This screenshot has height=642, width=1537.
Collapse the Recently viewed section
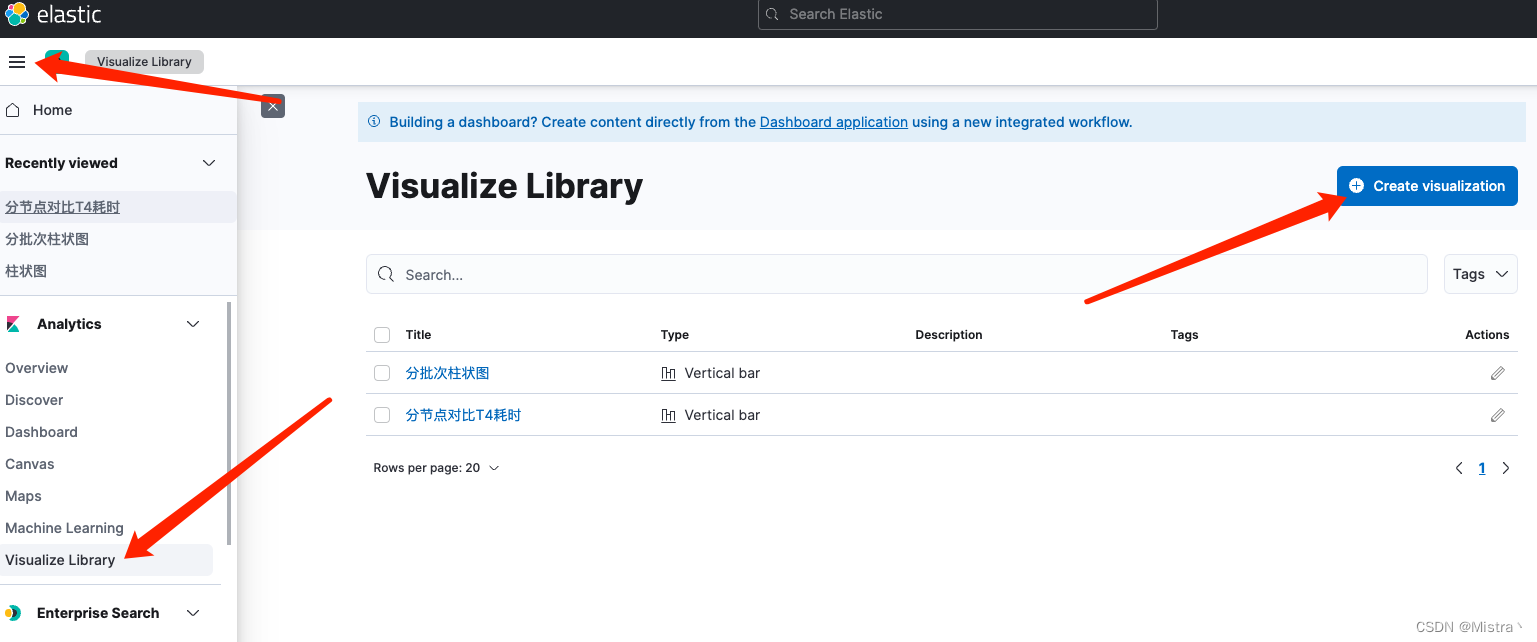click(209, 163)
